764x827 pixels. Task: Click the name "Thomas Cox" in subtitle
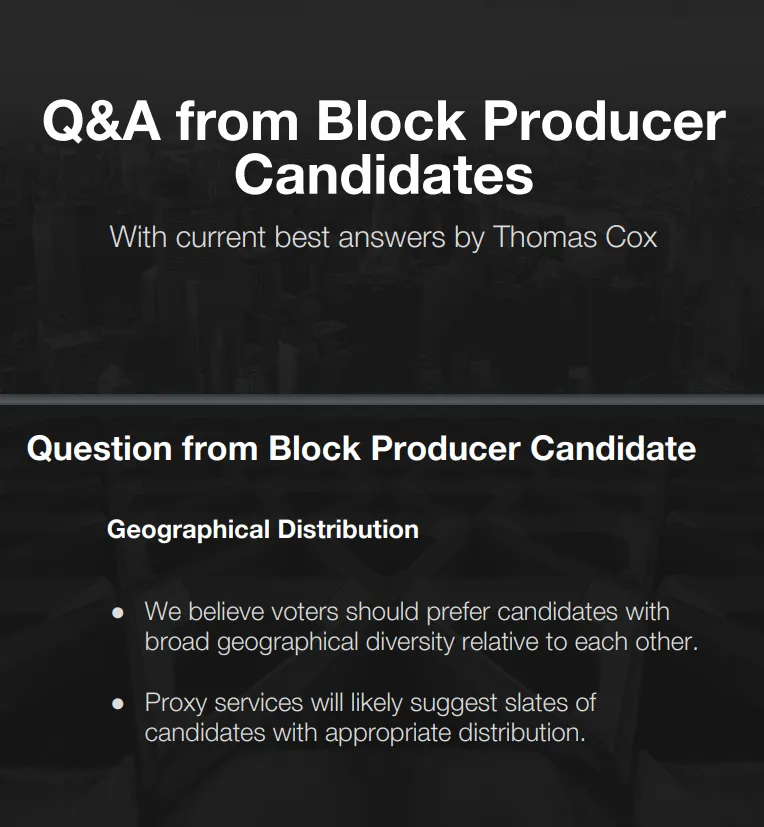[x=575, y=237]
